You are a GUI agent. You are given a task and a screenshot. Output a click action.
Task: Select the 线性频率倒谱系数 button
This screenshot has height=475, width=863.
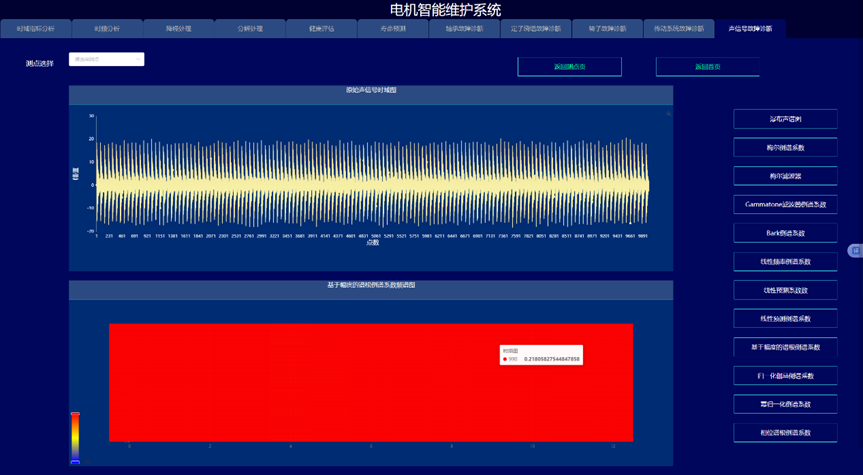coord(785,262)
